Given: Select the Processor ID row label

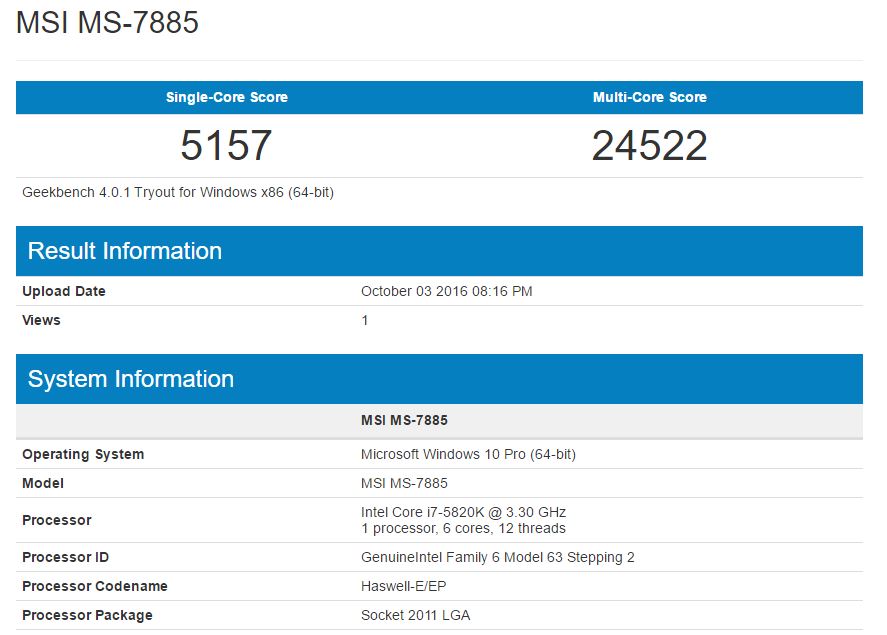Looking at the screenshot, I should tap(66, 557).
